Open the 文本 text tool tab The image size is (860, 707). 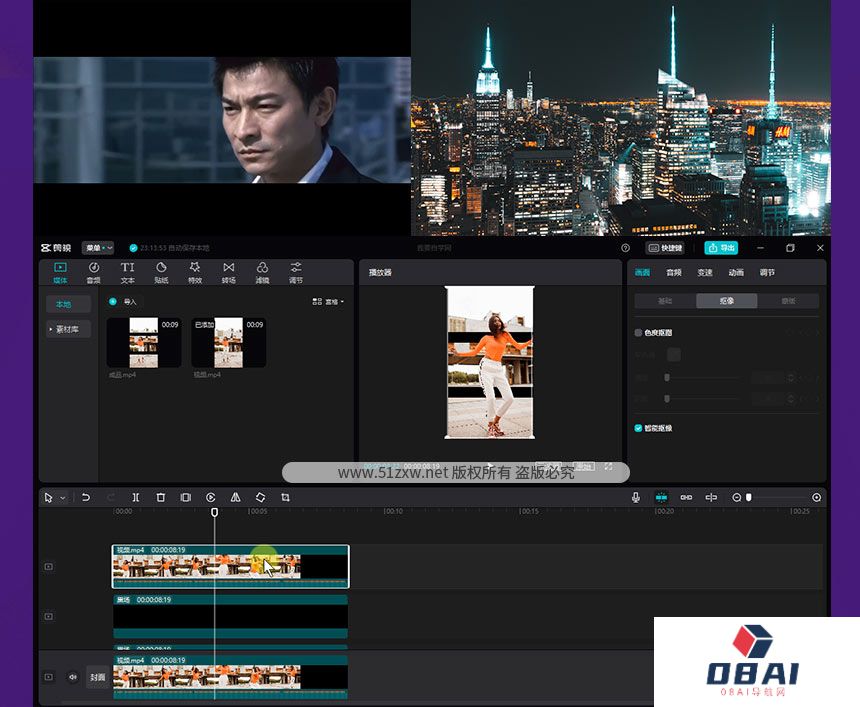tap(127, 273)
